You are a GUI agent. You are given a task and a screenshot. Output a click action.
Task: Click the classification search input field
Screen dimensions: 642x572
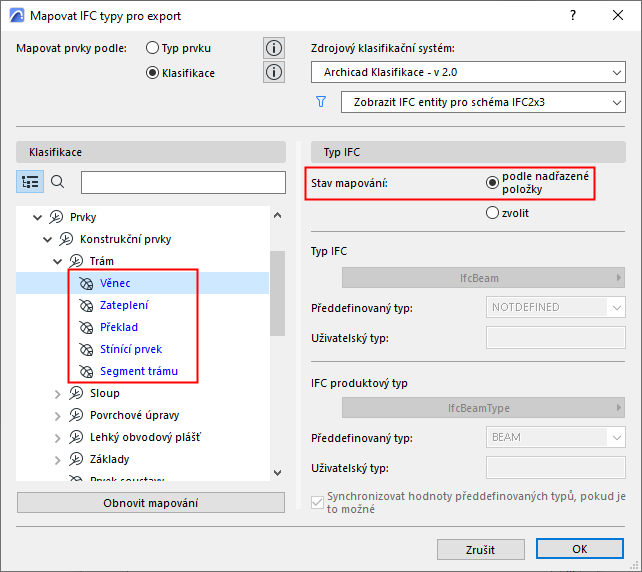point(183,182)
